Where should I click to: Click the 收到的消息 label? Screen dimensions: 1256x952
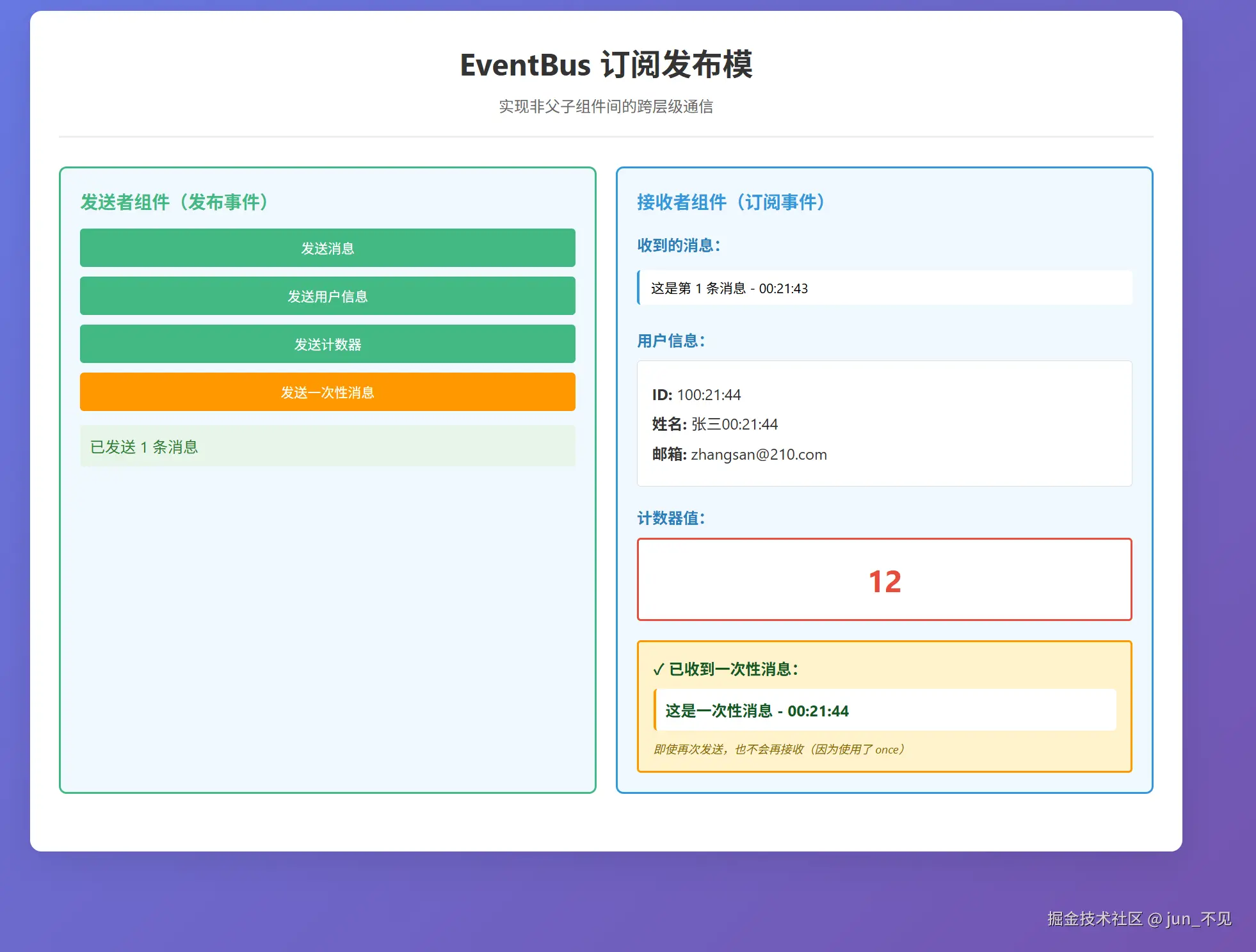click(x=679, y=245)
